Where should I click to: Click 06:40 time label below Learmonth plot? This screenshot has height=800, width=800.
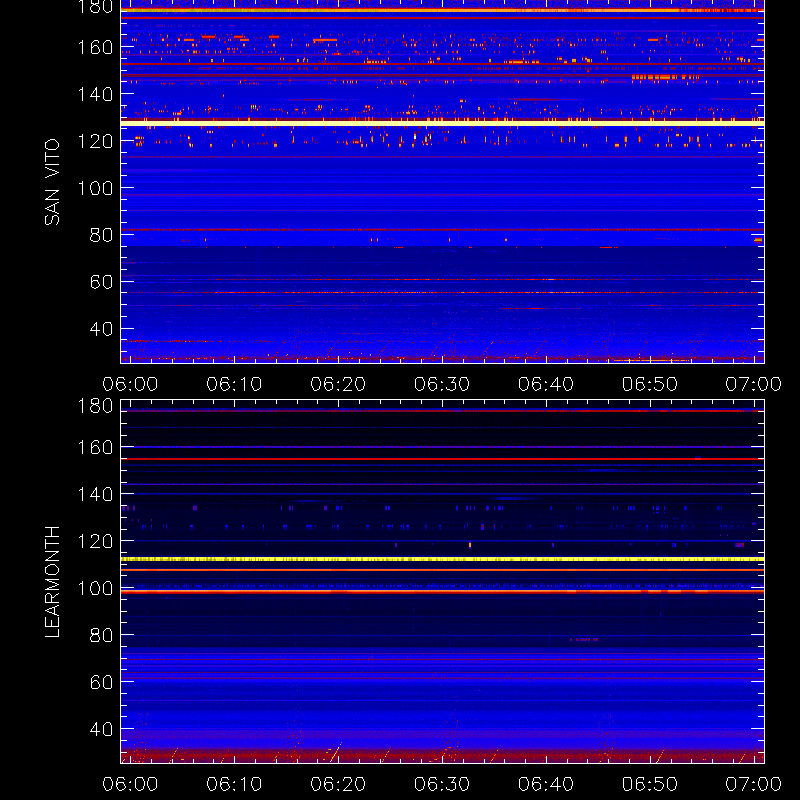click(x=546, y=784)
